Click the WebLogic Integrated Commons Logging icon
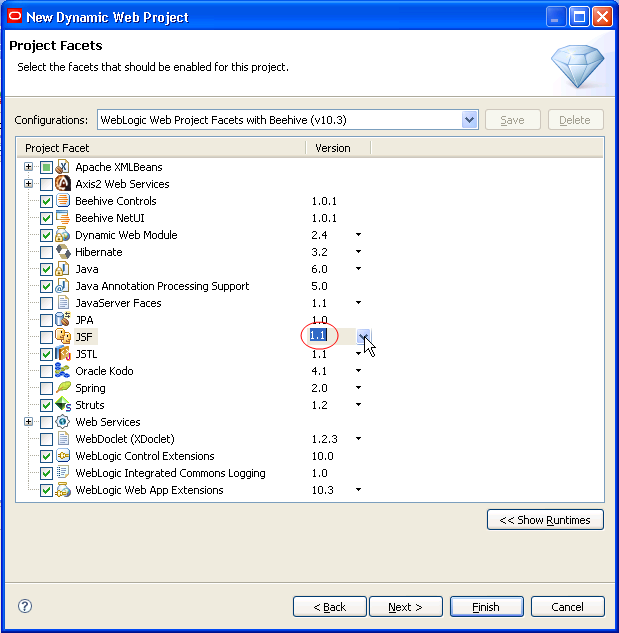This screenshot has height=633, width=619. point(63,473)
